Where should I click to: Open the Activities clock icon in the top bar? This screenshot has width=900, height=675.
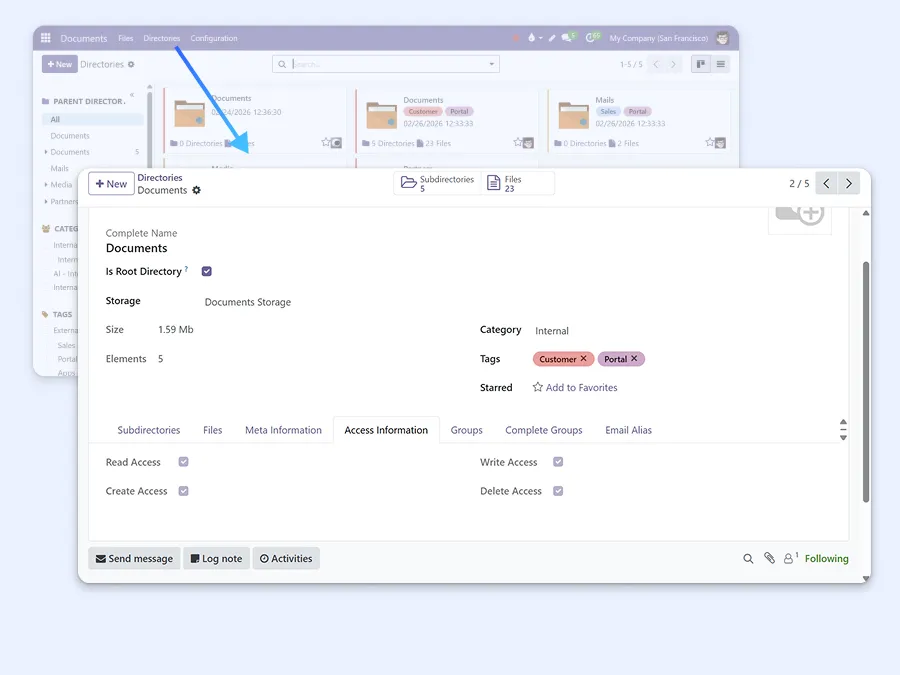(x=591, y=38)
